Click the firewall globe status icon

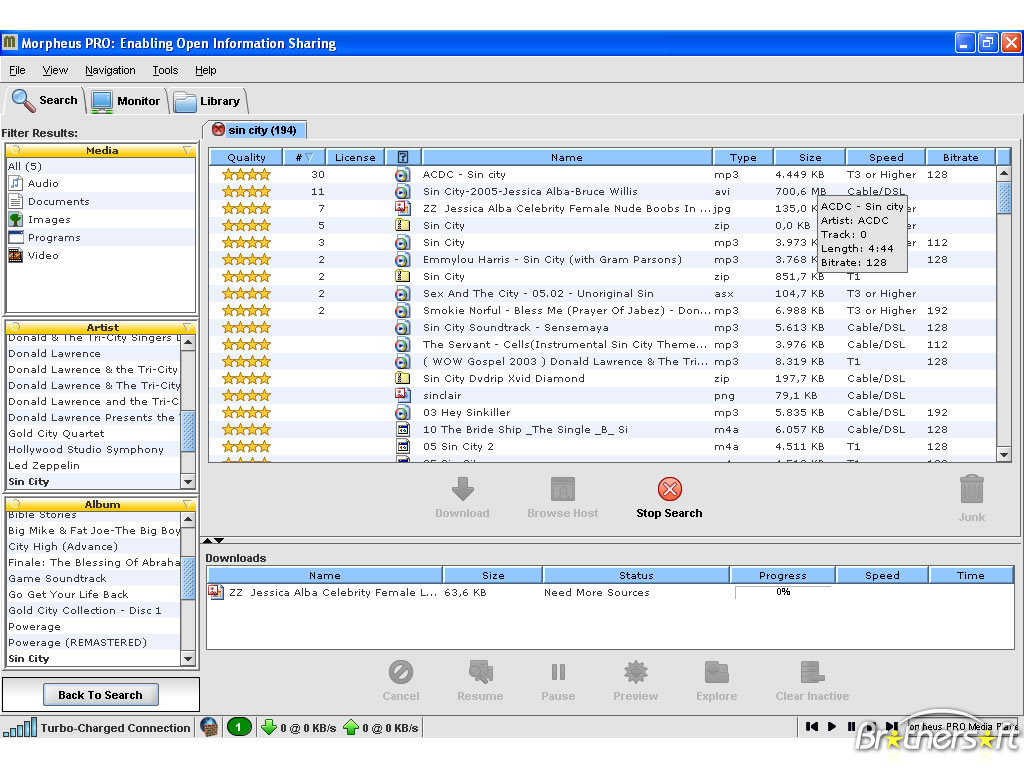coord(208,727)
